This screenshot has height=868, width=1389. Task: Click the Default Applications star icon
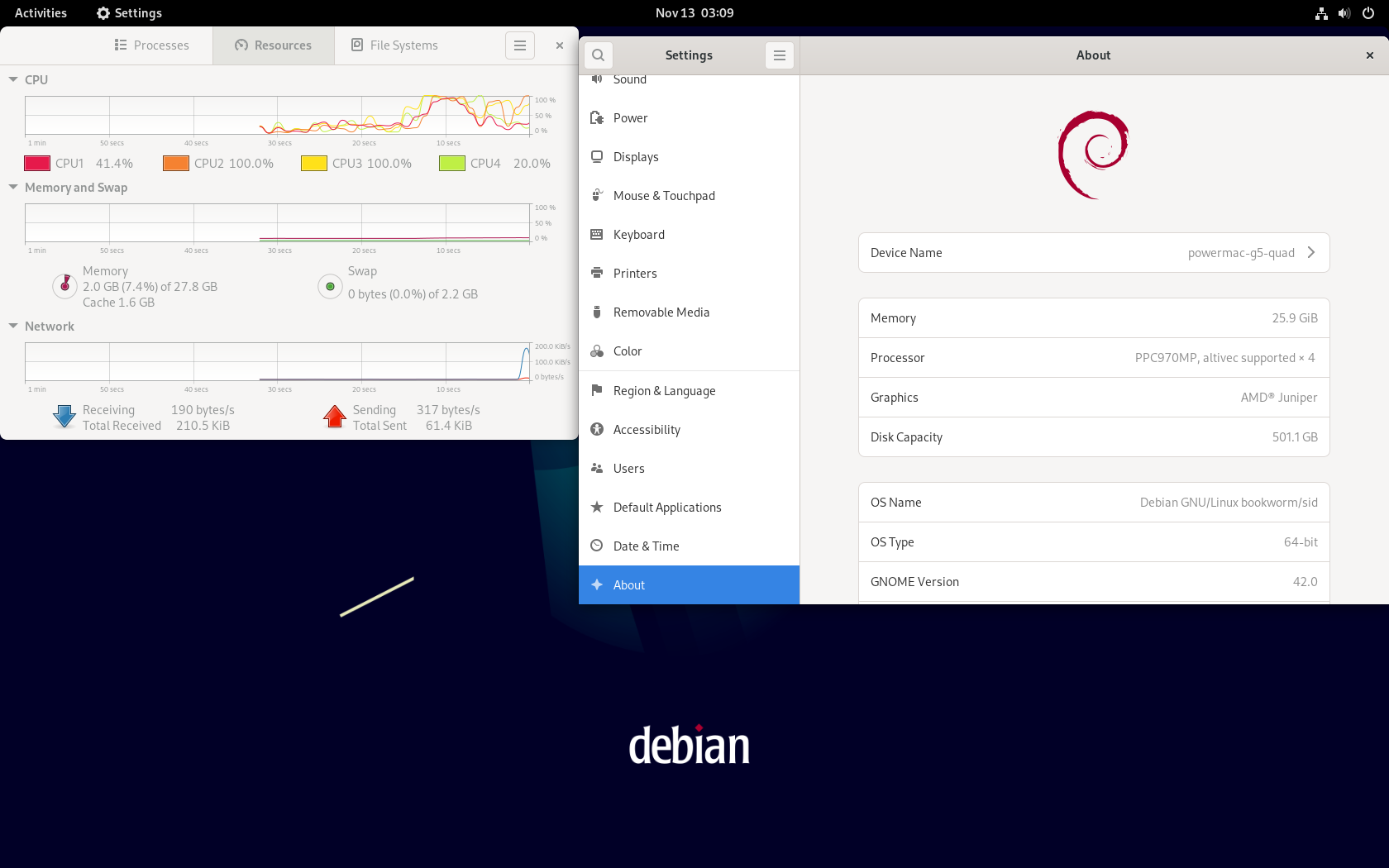pos(597,508)
